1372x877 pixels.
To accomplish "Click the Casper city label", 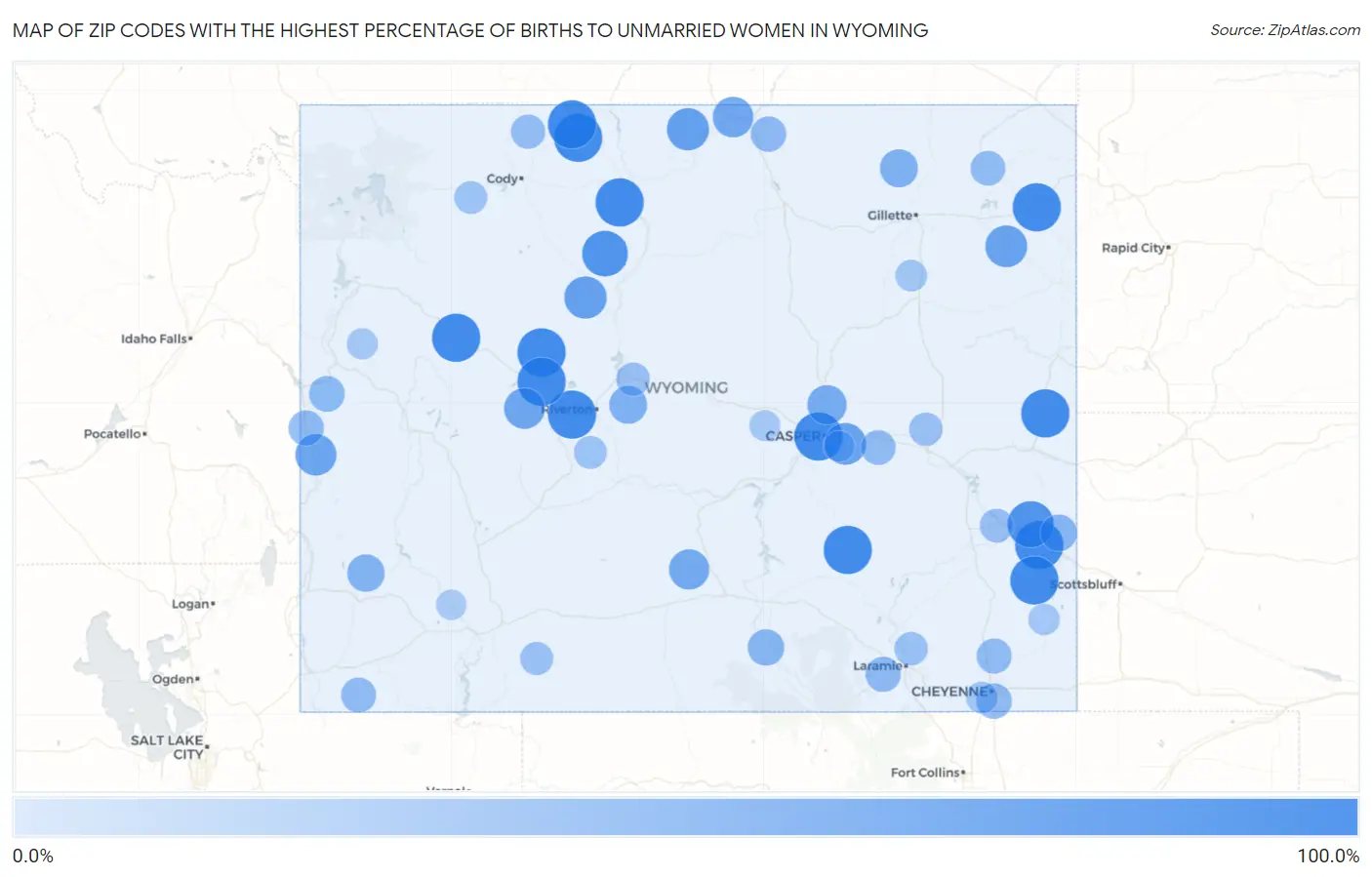I will pyautogui.click(x=793, y=436).
